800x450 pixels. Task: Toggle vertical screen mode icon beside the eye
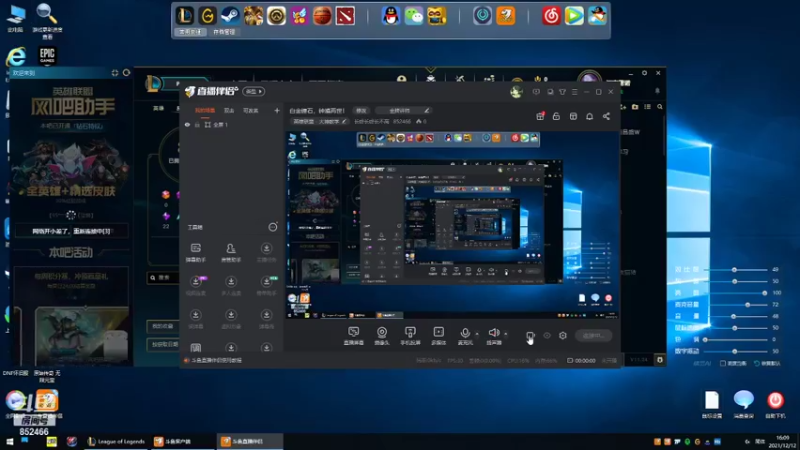pos(530,336)
